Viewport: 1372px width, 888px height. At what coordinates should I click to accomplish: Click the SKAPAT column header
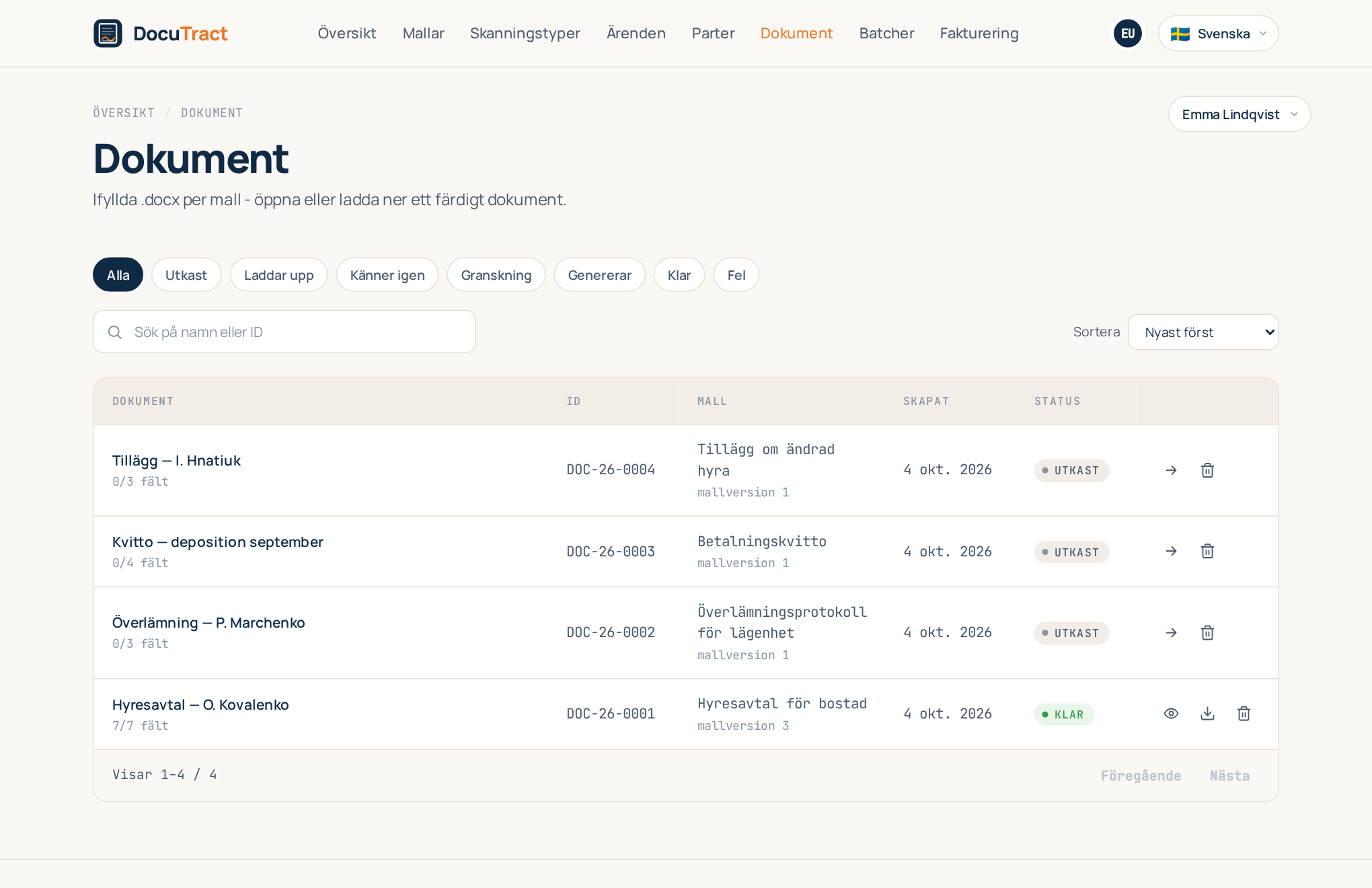(x=926, y=402)
